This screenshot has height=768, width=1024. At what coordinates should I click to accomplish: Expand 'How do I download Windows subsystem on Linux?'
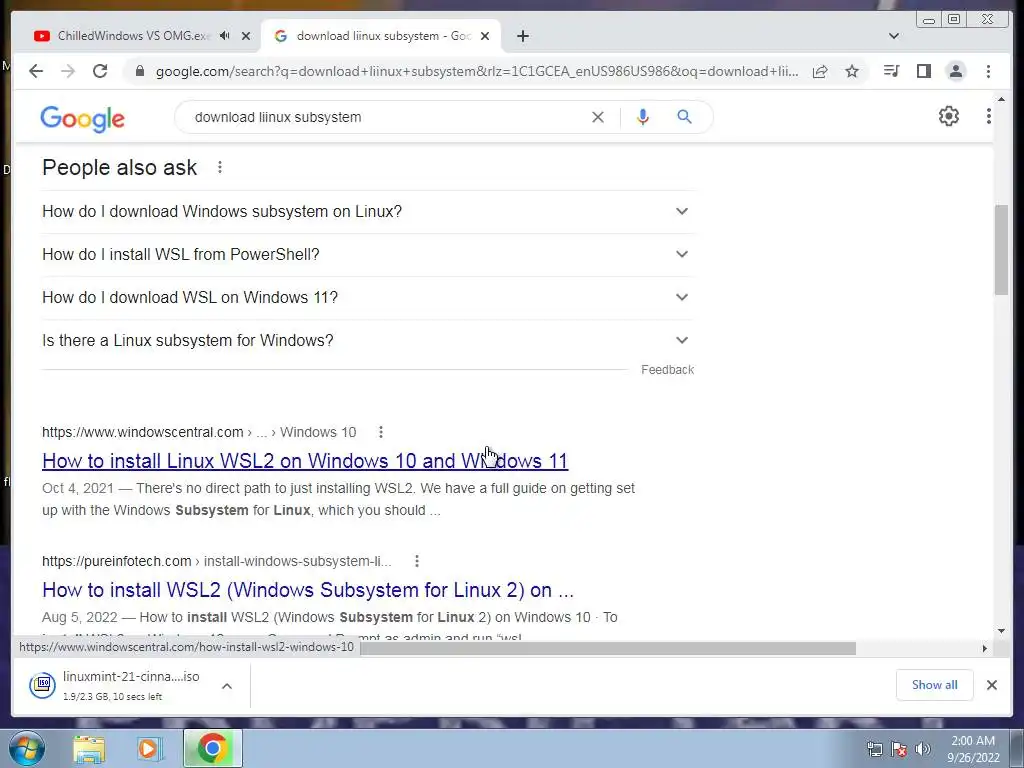click(368, 212)
